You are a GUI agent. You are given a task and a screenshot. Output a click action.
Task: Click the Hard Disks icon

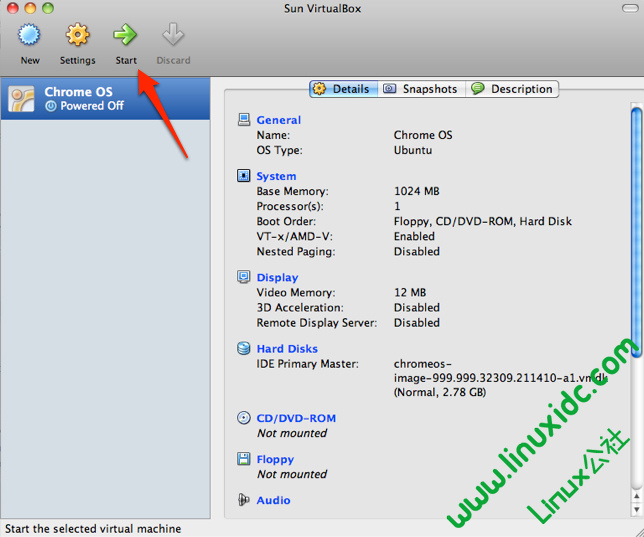click(244, 349)
